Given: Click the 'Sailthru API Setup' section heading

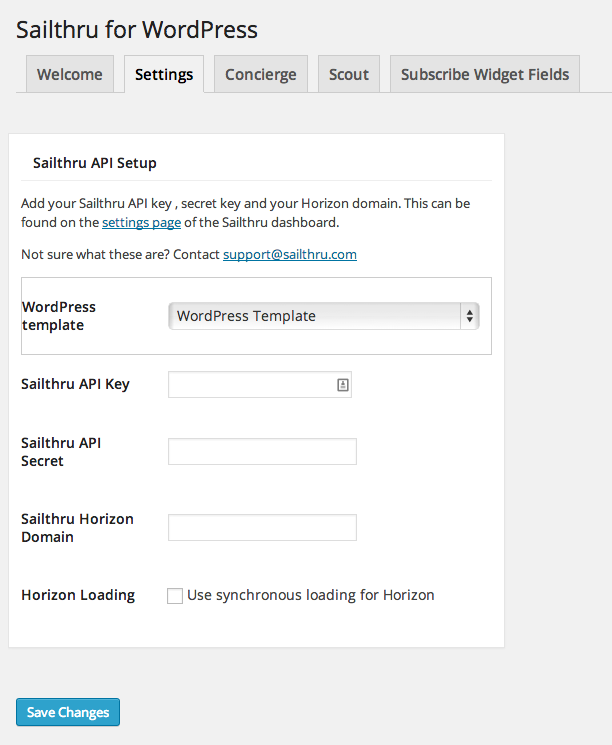Looking at the screenshot, I should (x=95, y=163).
